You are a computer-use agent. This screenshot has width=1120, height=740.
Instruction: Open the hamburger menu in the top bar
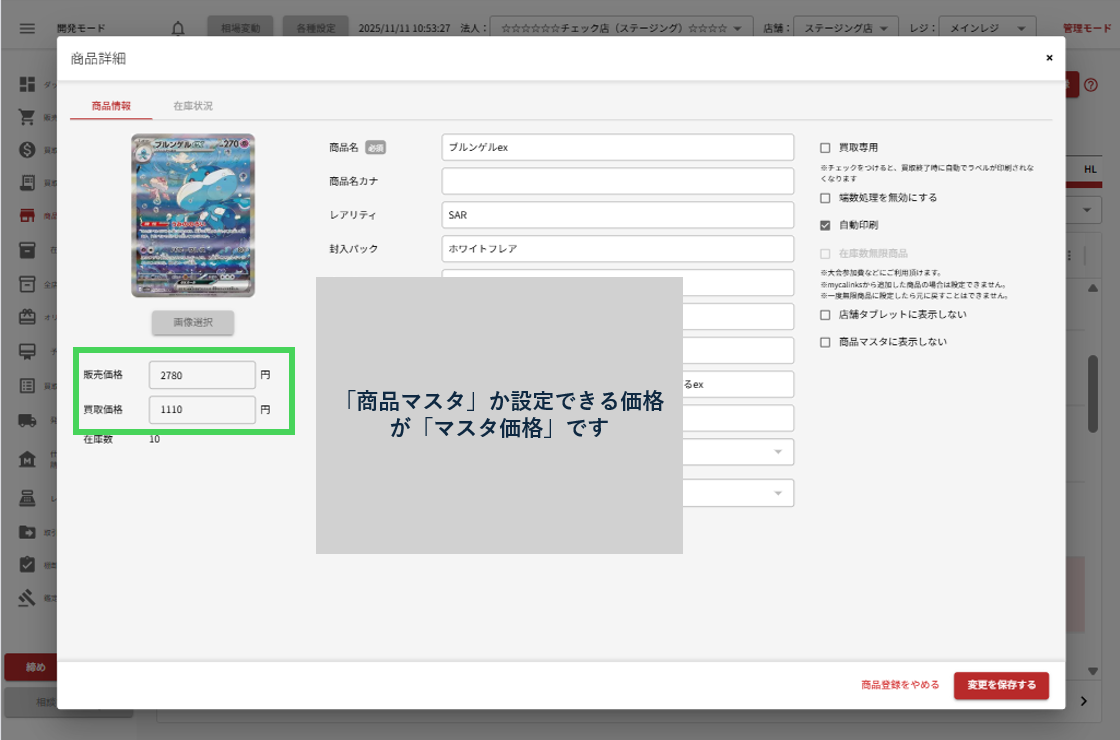coord(27,28)
